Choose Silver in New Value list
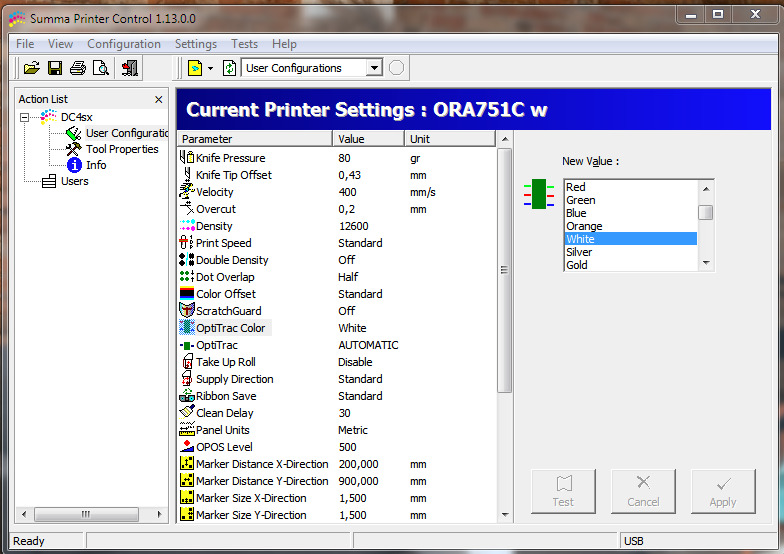Screen dimensions: 784x554 coord(631,252)
